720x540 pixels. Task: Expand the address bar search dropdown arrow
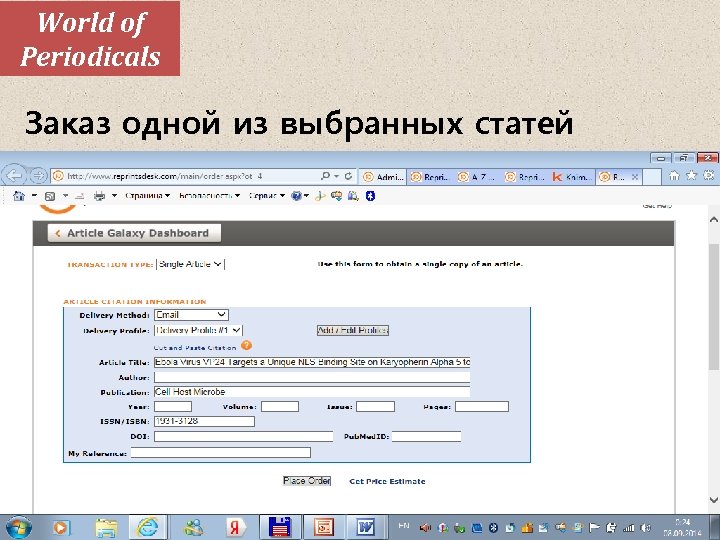click(337, 176)
